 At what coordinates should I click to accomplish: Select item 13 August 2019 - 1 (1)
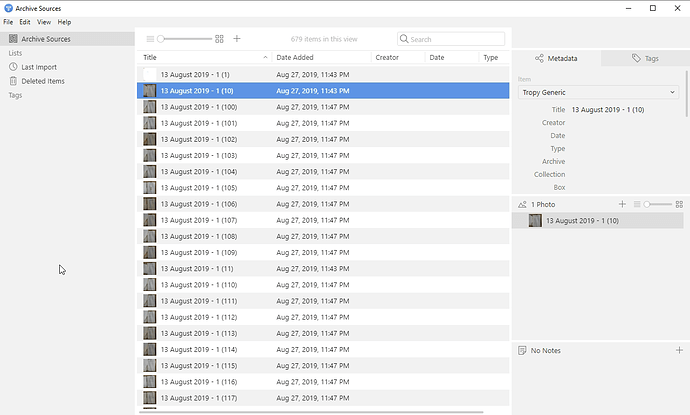tap(323, 74)
